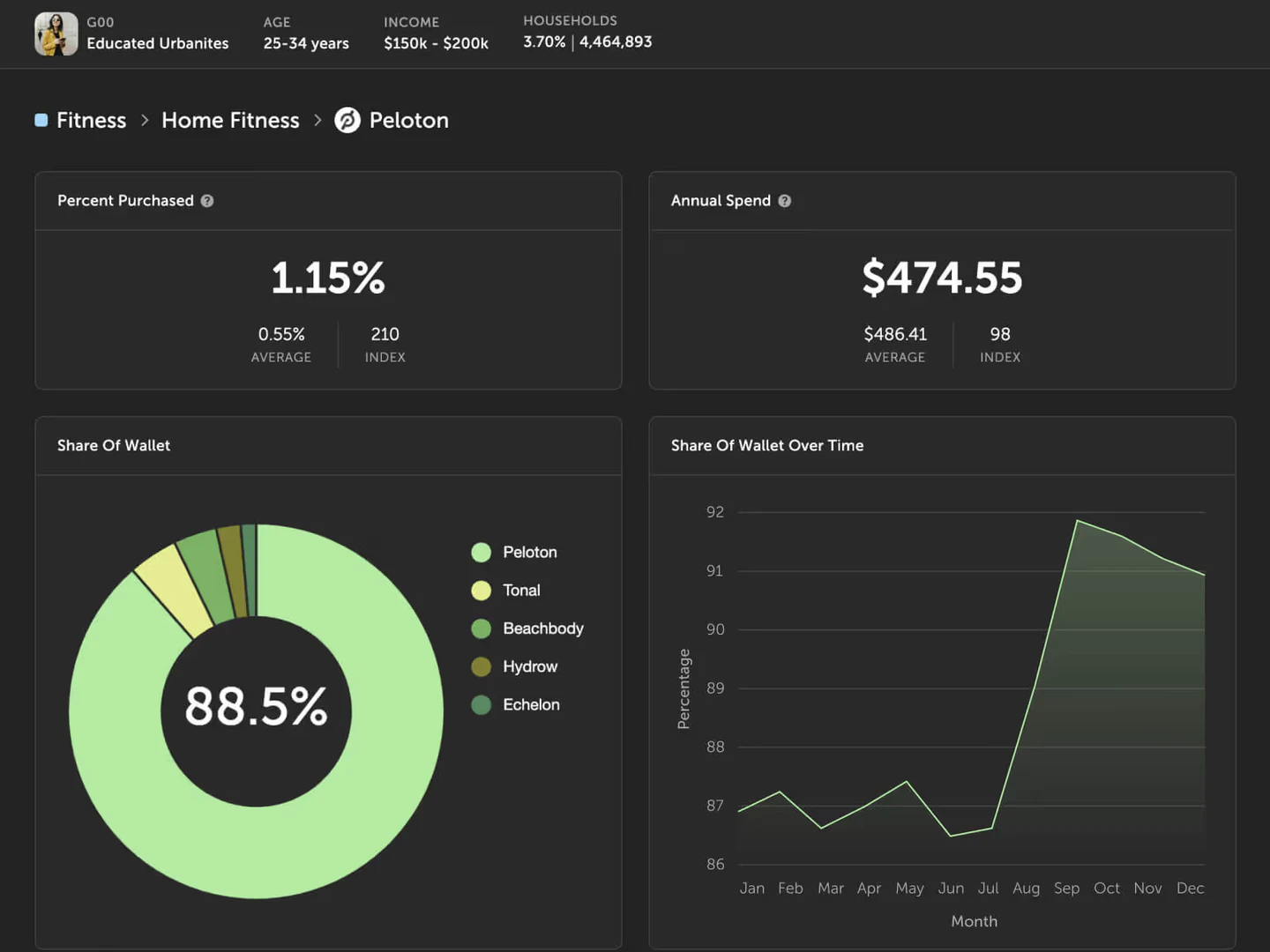This screenshot has width=1270, height=952.
Task: Click the Hydrow legend color swatch
Action: click(481, 666)
